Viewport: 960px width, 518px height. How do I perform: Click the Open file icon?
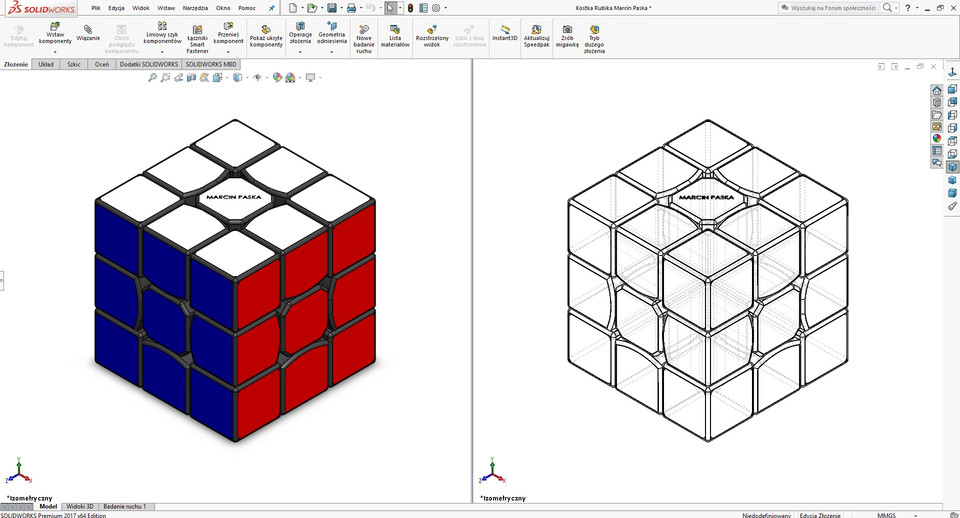click(x=312, y=8)
